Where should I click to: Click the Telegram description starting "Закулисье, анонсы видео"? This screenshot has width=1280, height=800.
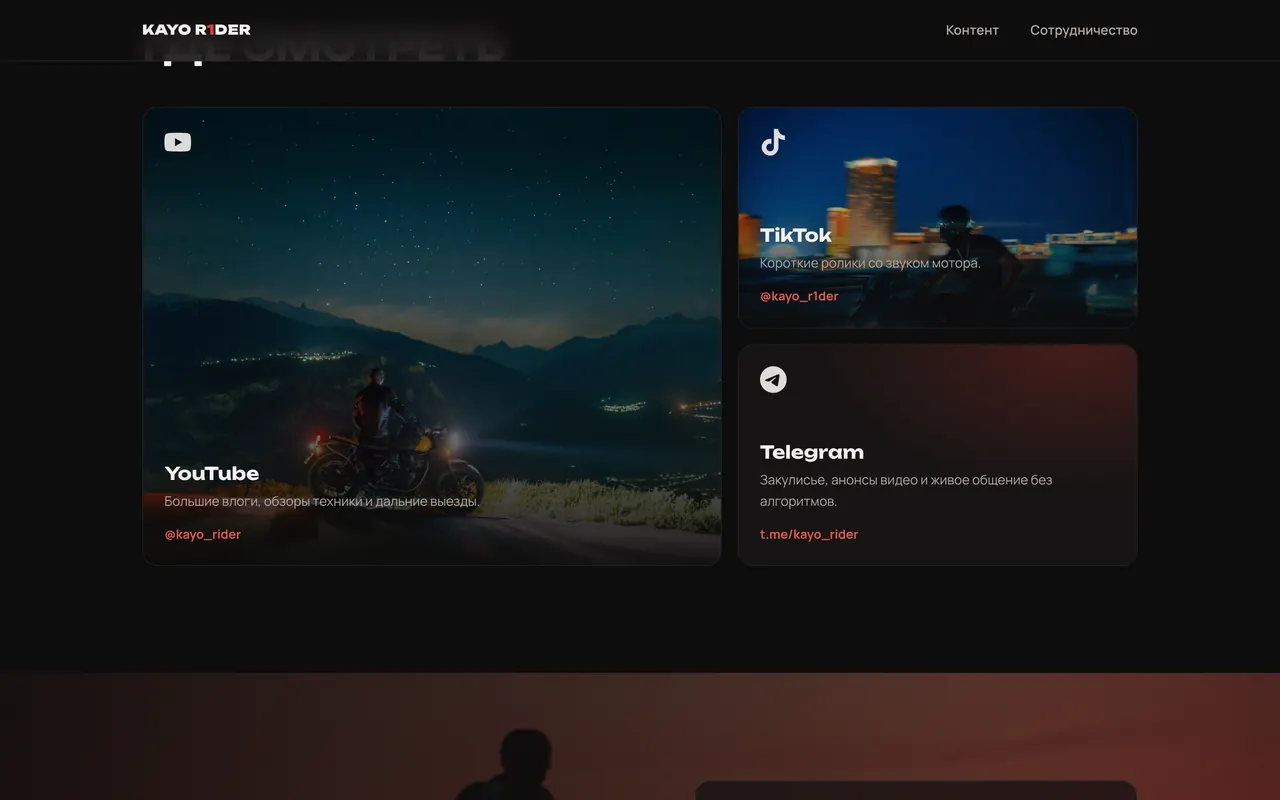(x=906, y=490)
